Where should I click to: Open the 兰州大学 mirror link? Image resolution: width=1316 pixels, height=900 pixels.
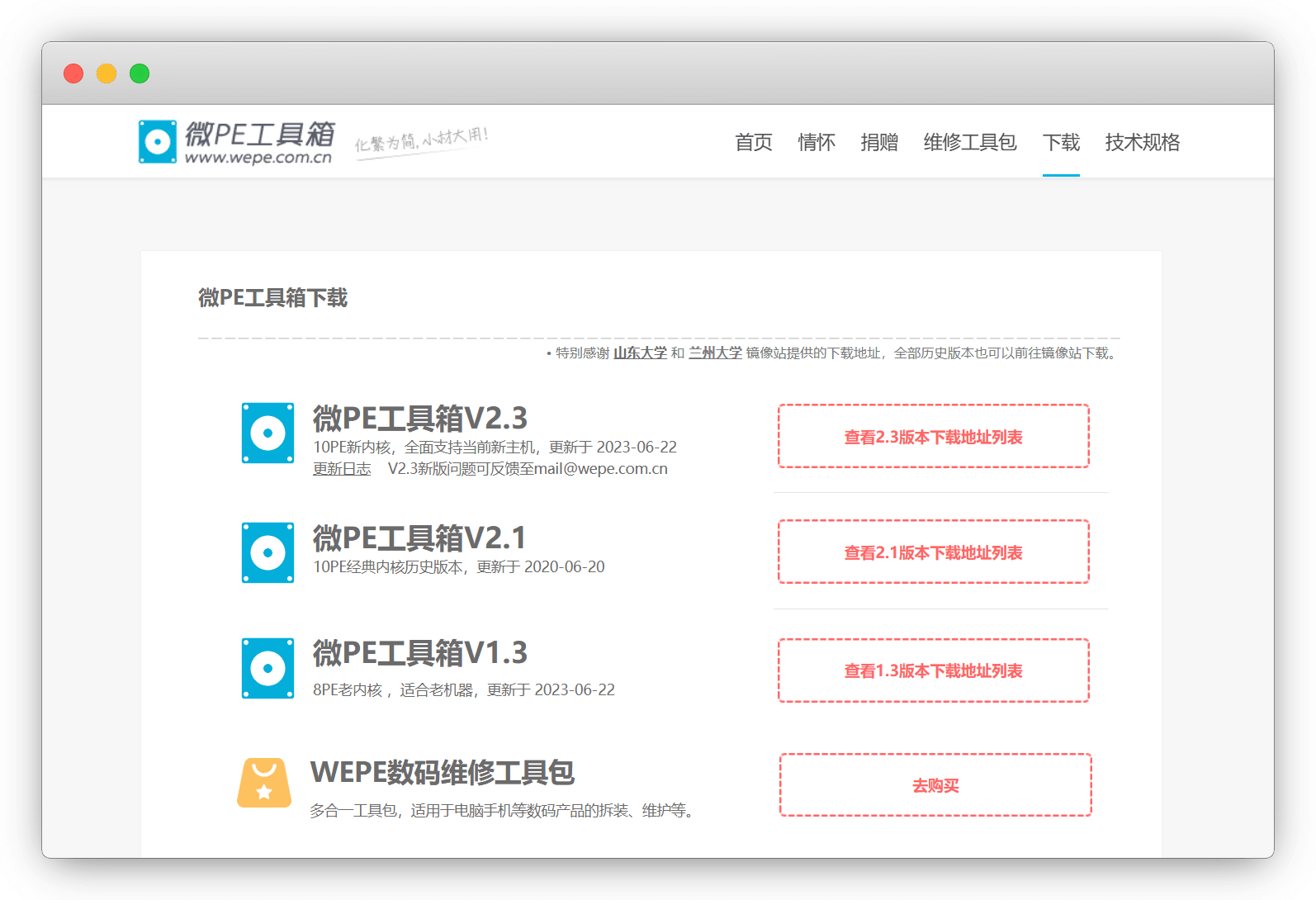pos(715,353)
